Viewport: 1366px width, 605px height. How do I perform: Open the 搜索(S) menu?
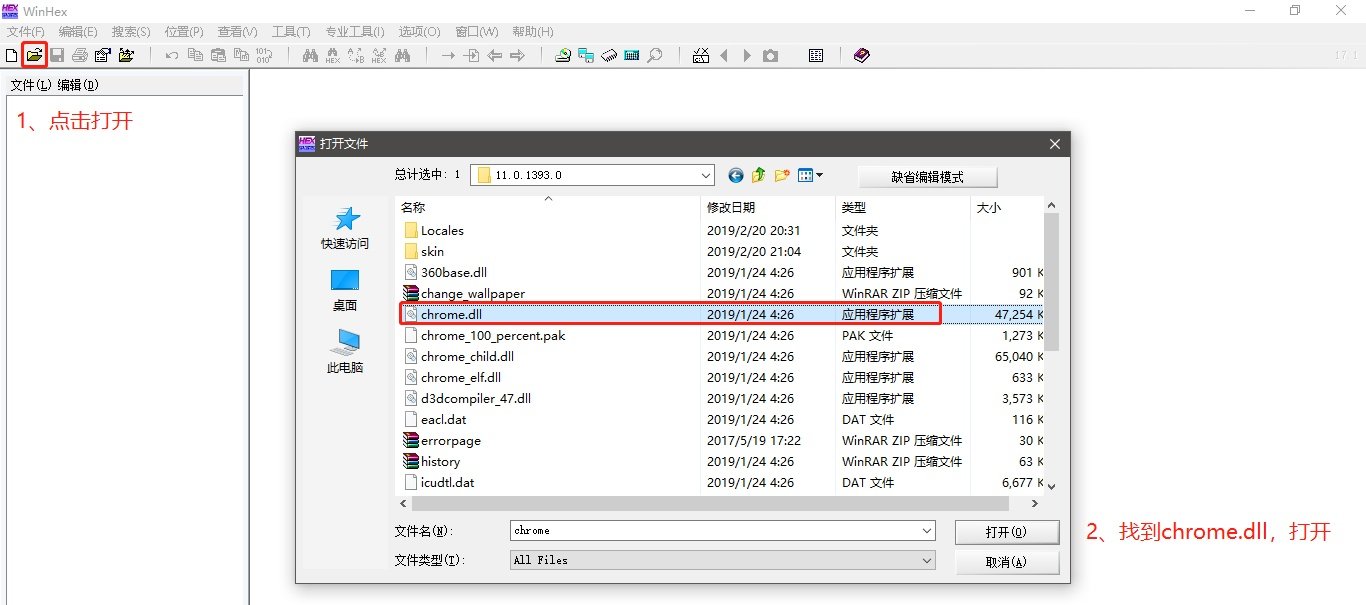131,32
